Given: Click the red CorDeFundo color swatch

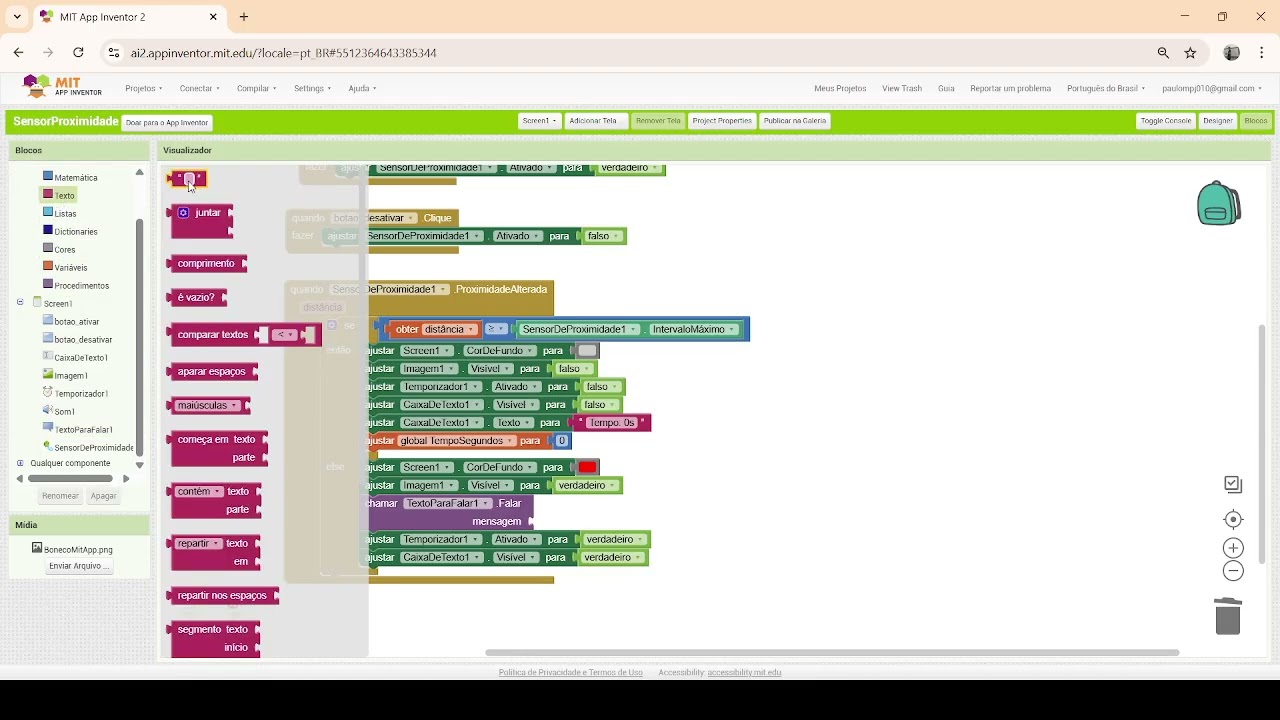Looking at the screenshot, I should coord(587,468).
